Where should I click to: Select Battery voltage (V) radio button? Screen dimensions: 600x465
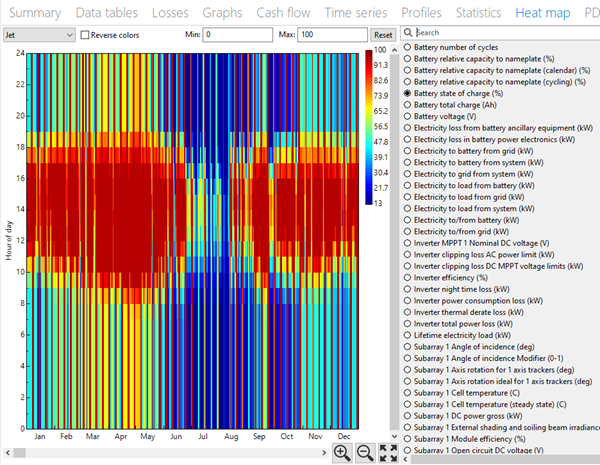tap(407, 116)
